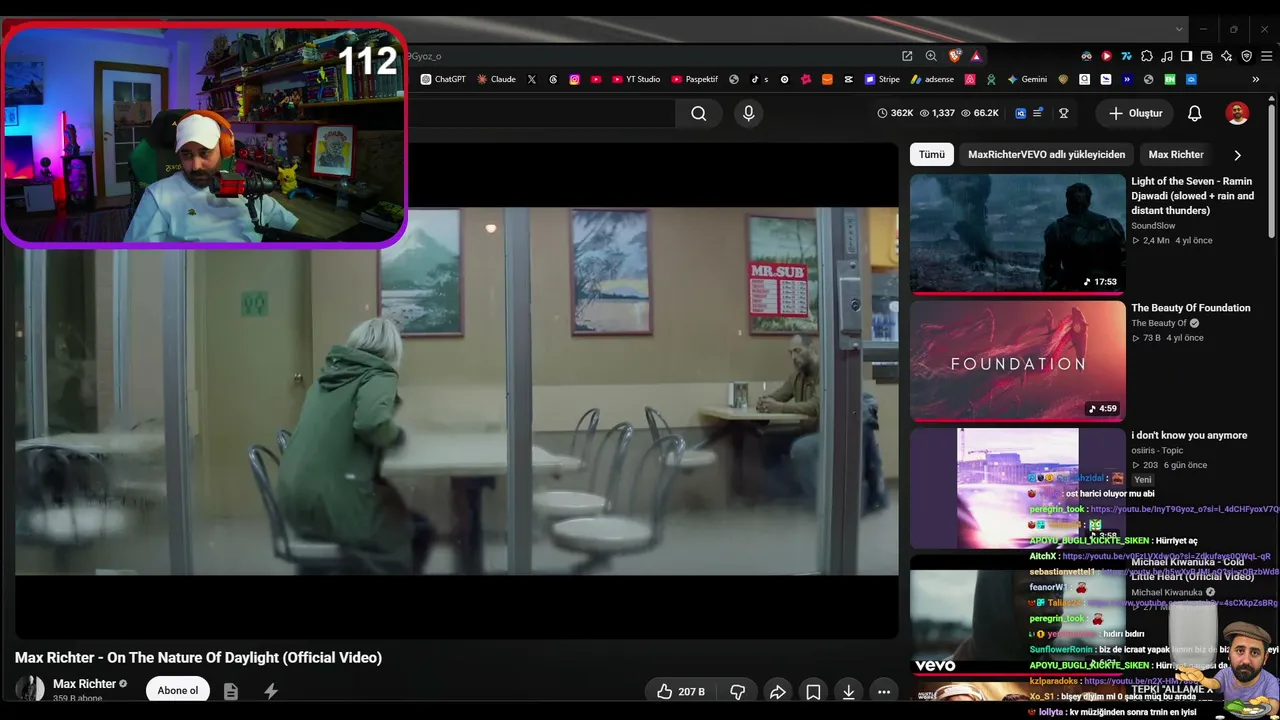This screenshot has width=1280, height=720.
Task: Start voice search with the microphone icon
Action: [x=748, y=114]
